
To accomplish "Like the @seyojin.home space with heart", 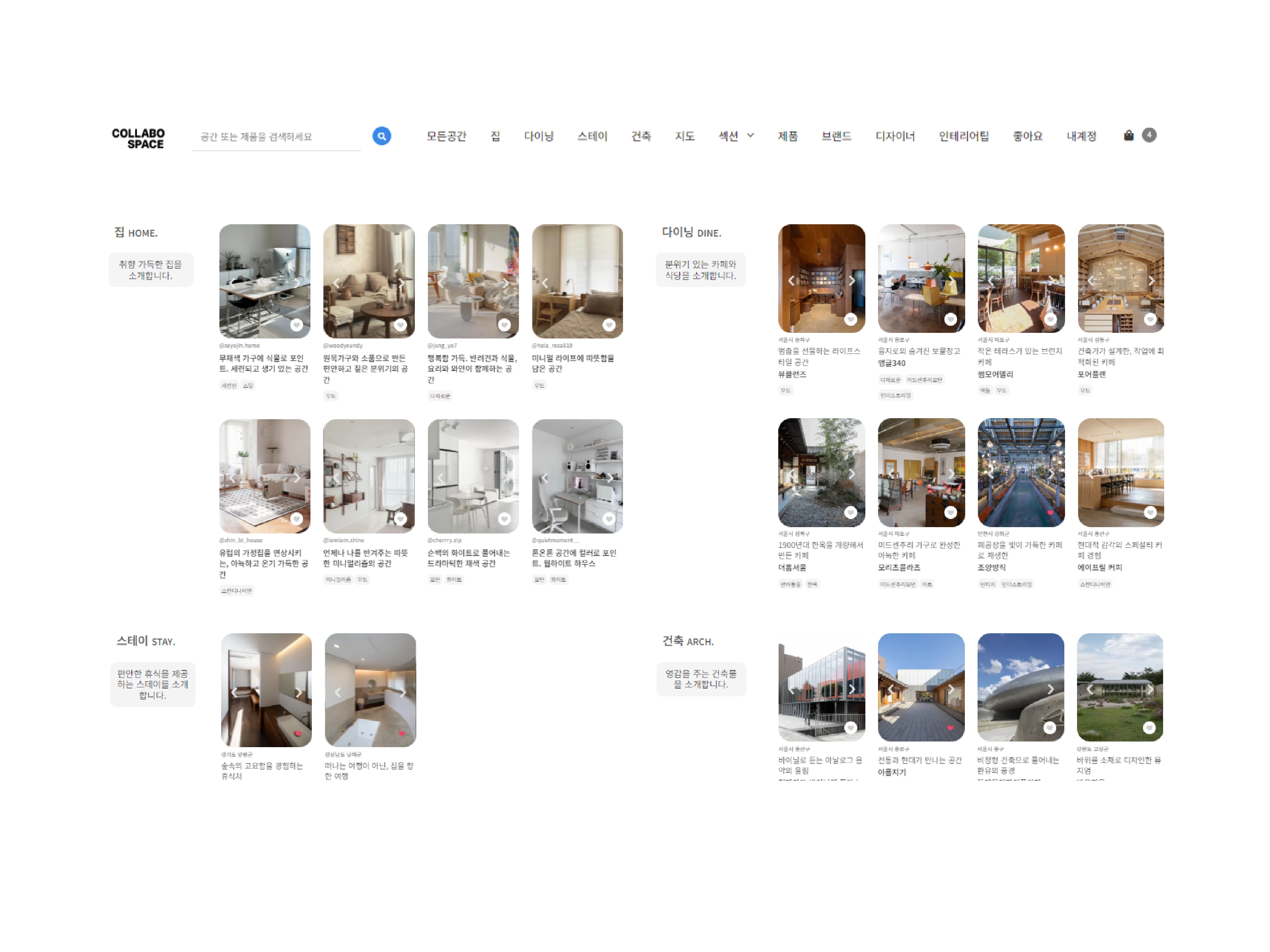I will pos(296,325).
